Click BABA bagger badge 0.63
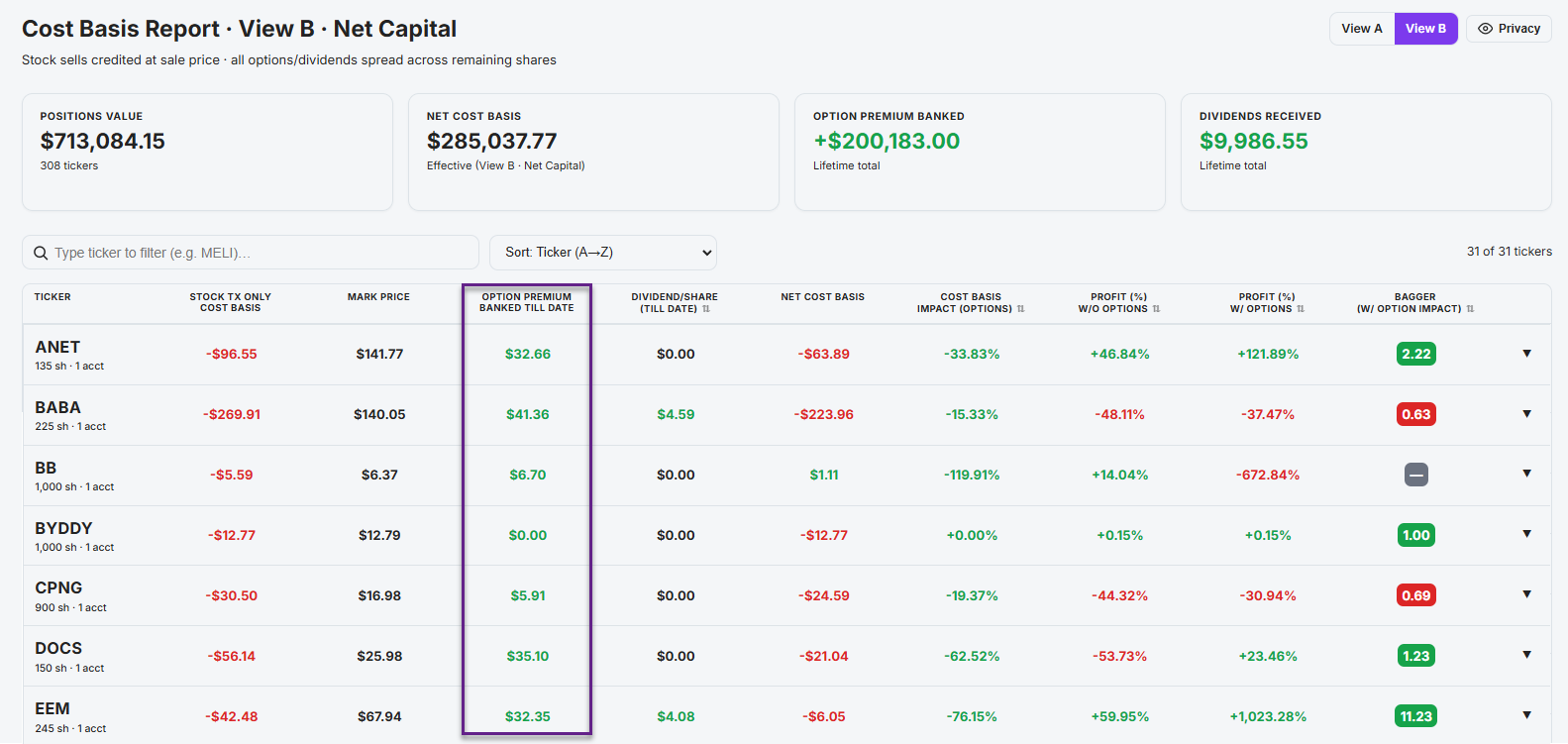The image size is (1568, 744). pyautogui.click(x=1416, y=414)
